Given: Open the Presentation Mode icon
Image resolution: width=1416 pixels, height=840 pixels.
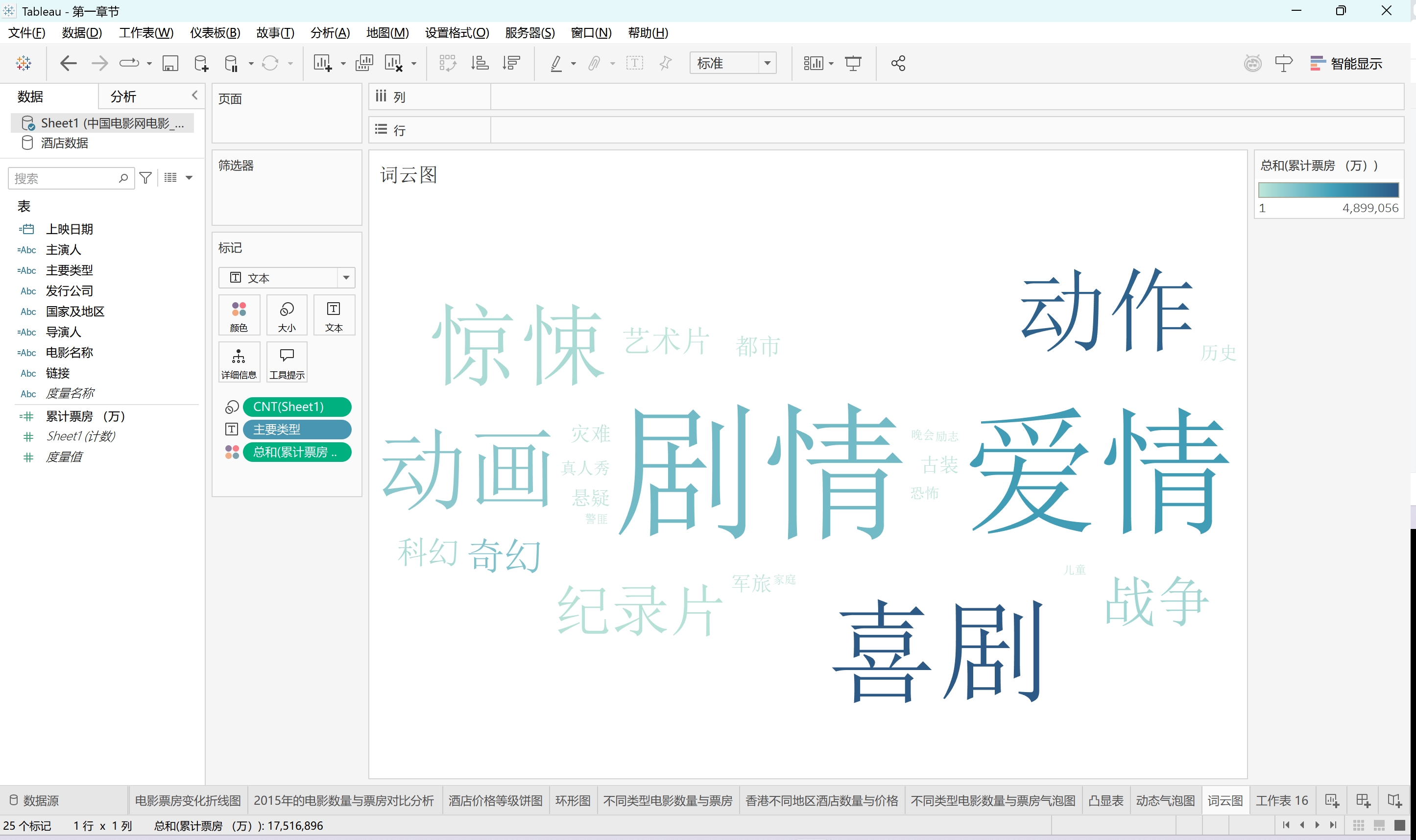Looking at the screenshot, I should [853, 63].
